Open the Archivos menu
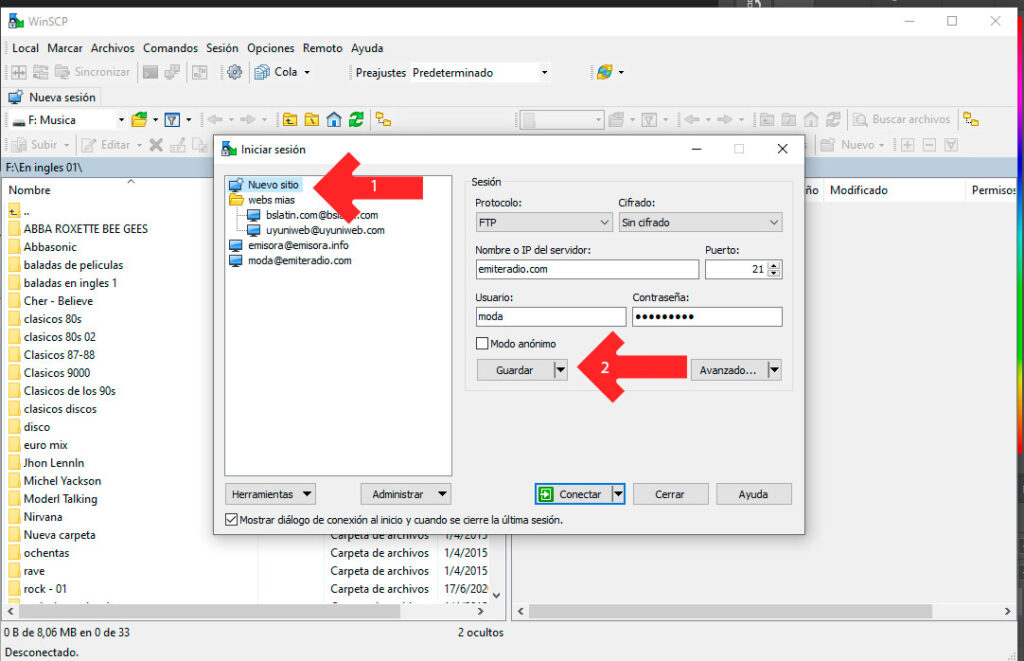 tap(112, 48)
